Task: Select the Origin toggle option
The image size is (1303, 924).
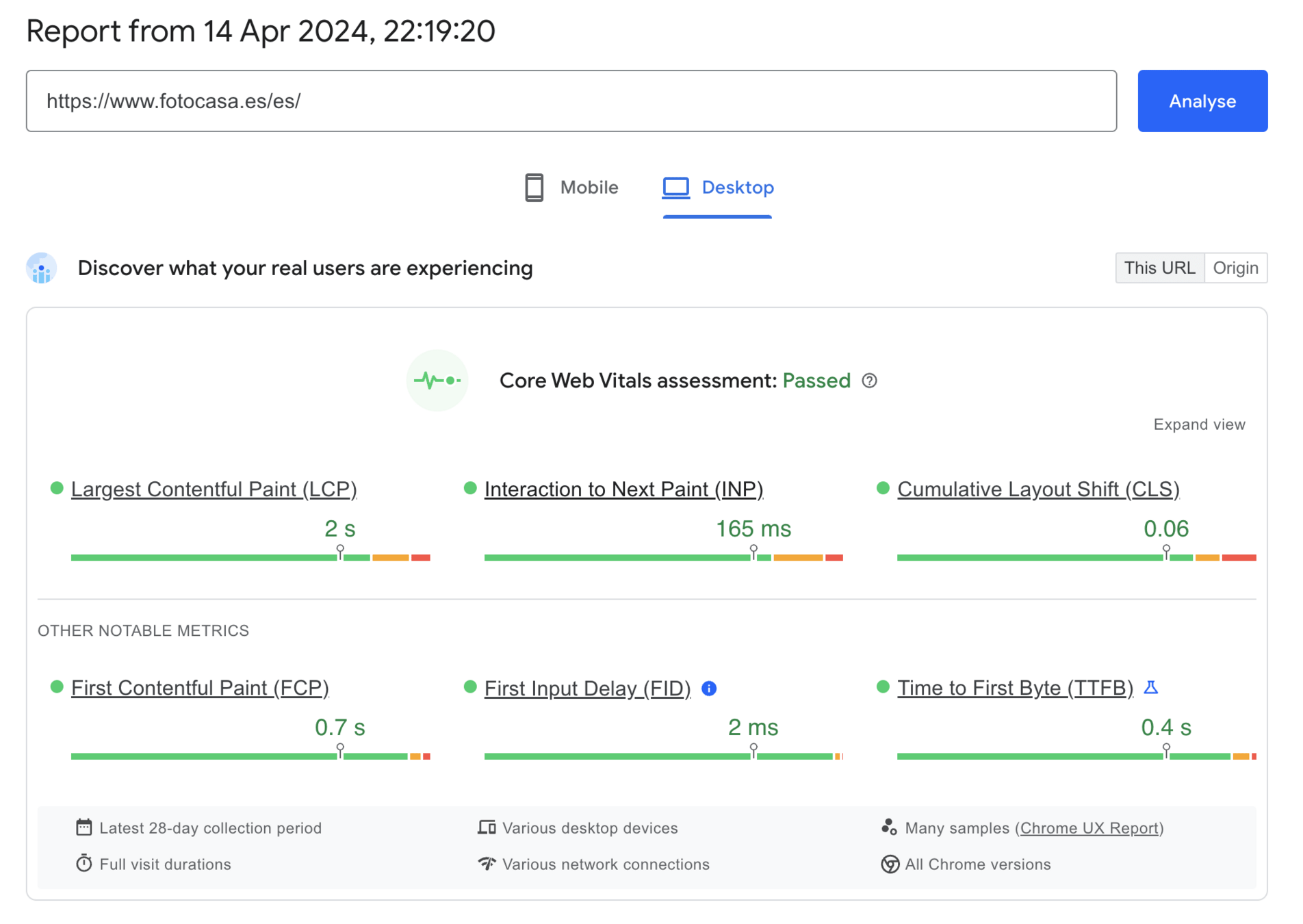Action: point(1236,268)
